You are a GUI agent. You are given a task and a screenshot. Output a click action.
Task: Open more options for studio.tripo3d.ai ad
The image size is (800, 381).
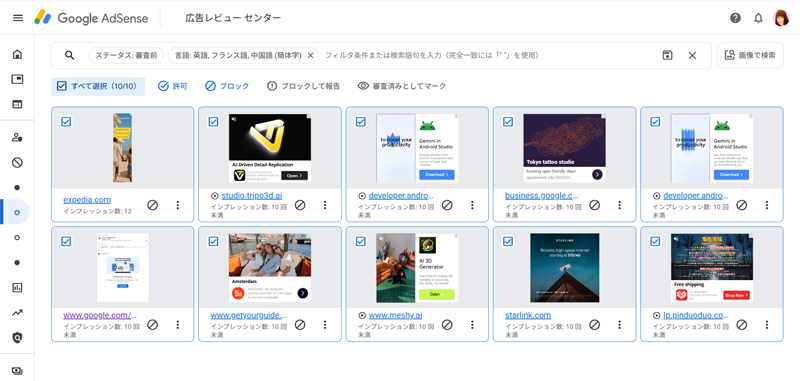(x=325, y=205)
